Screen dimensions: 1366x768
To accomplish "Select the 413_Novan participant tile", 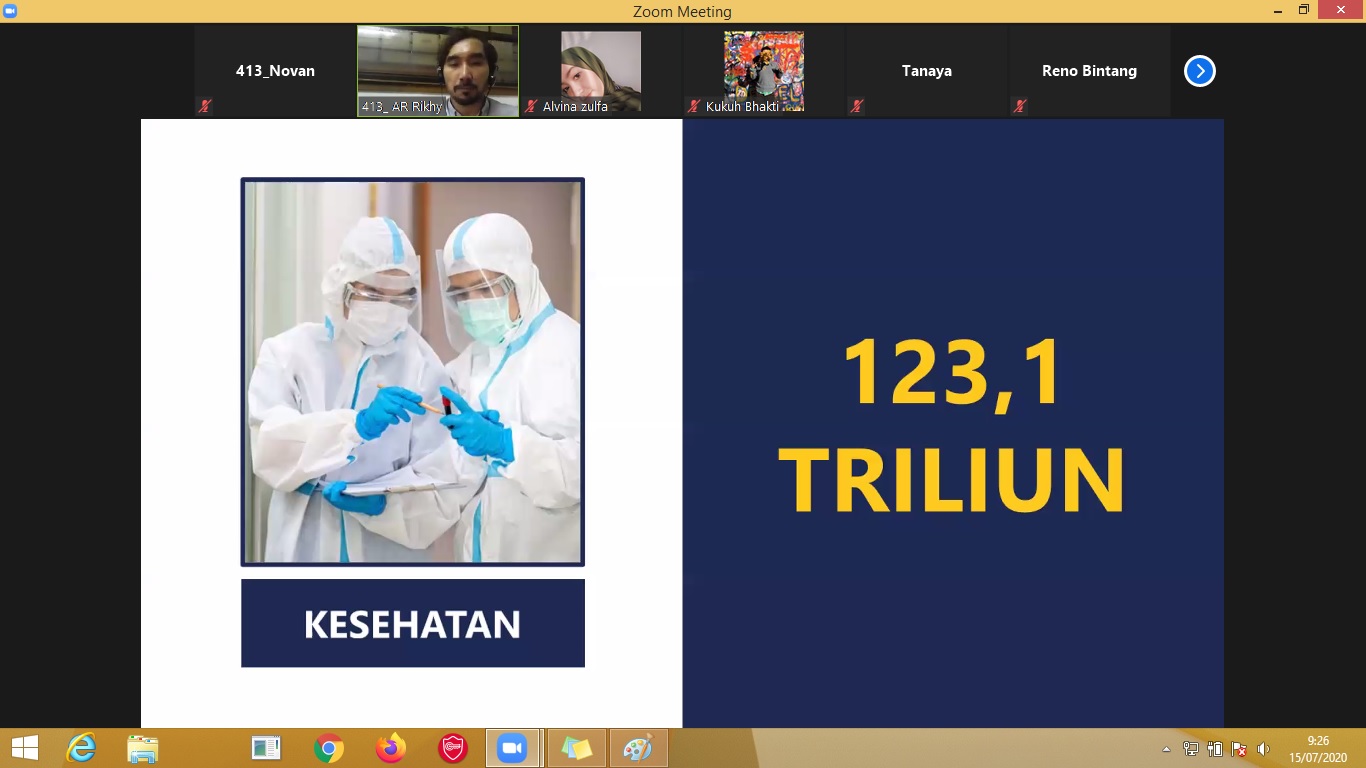I will (x=275, y=71).
